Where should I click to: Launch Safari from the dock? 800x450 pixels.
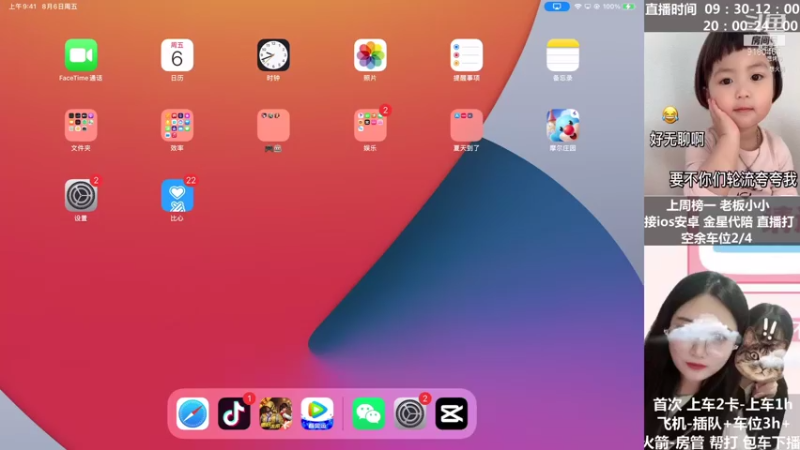pyautogui.click(x=192, y=413)
